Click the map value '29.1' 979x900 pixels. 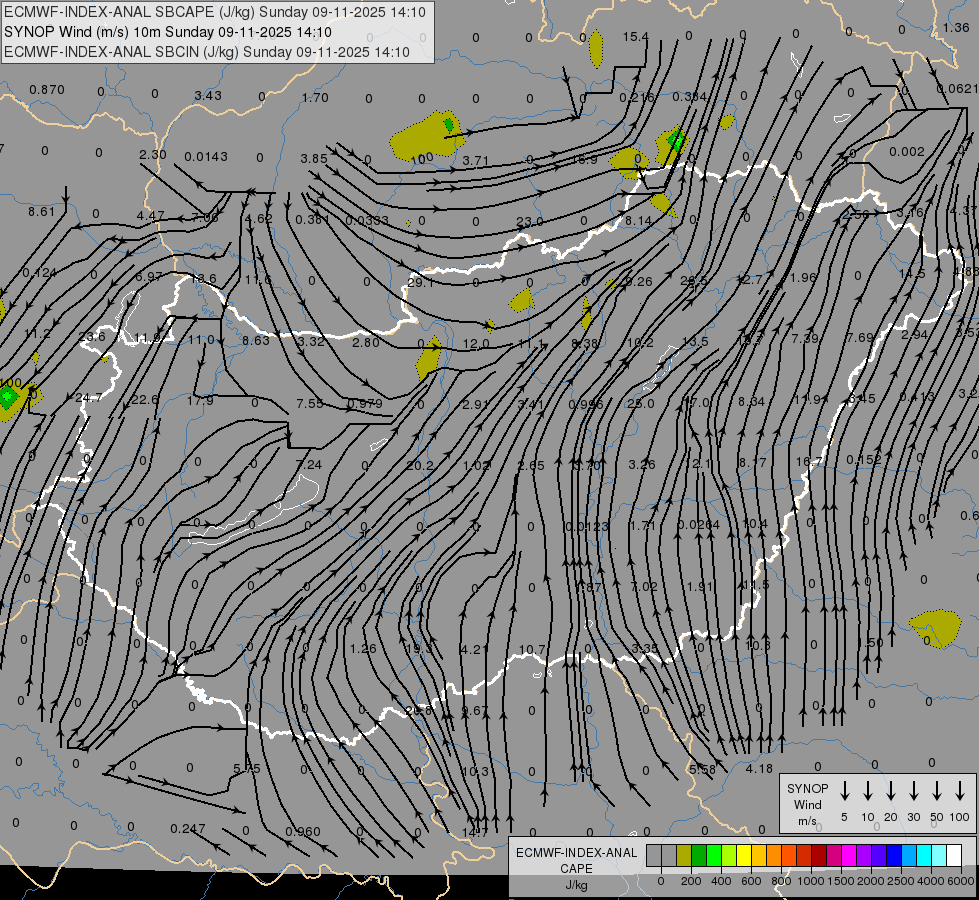(420, 282)
